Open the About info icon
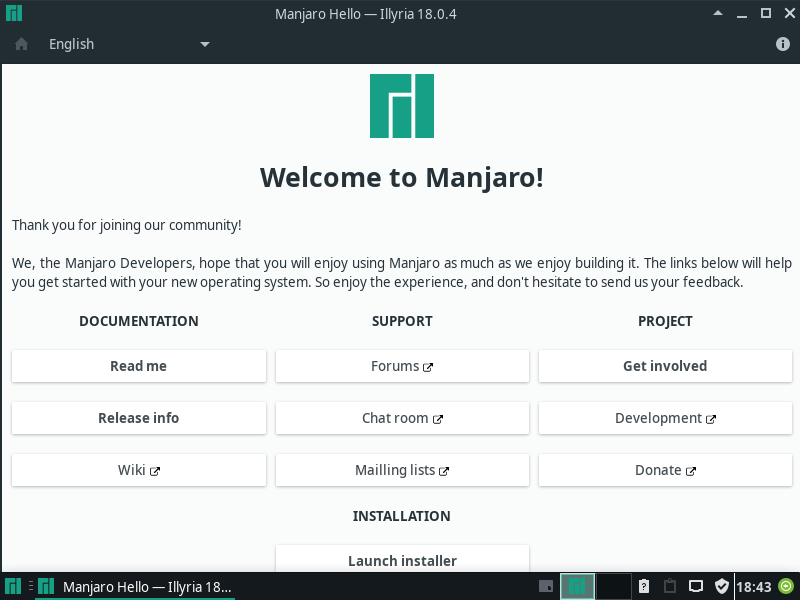This screenshot has width=800, height=600. pos(783,44)
